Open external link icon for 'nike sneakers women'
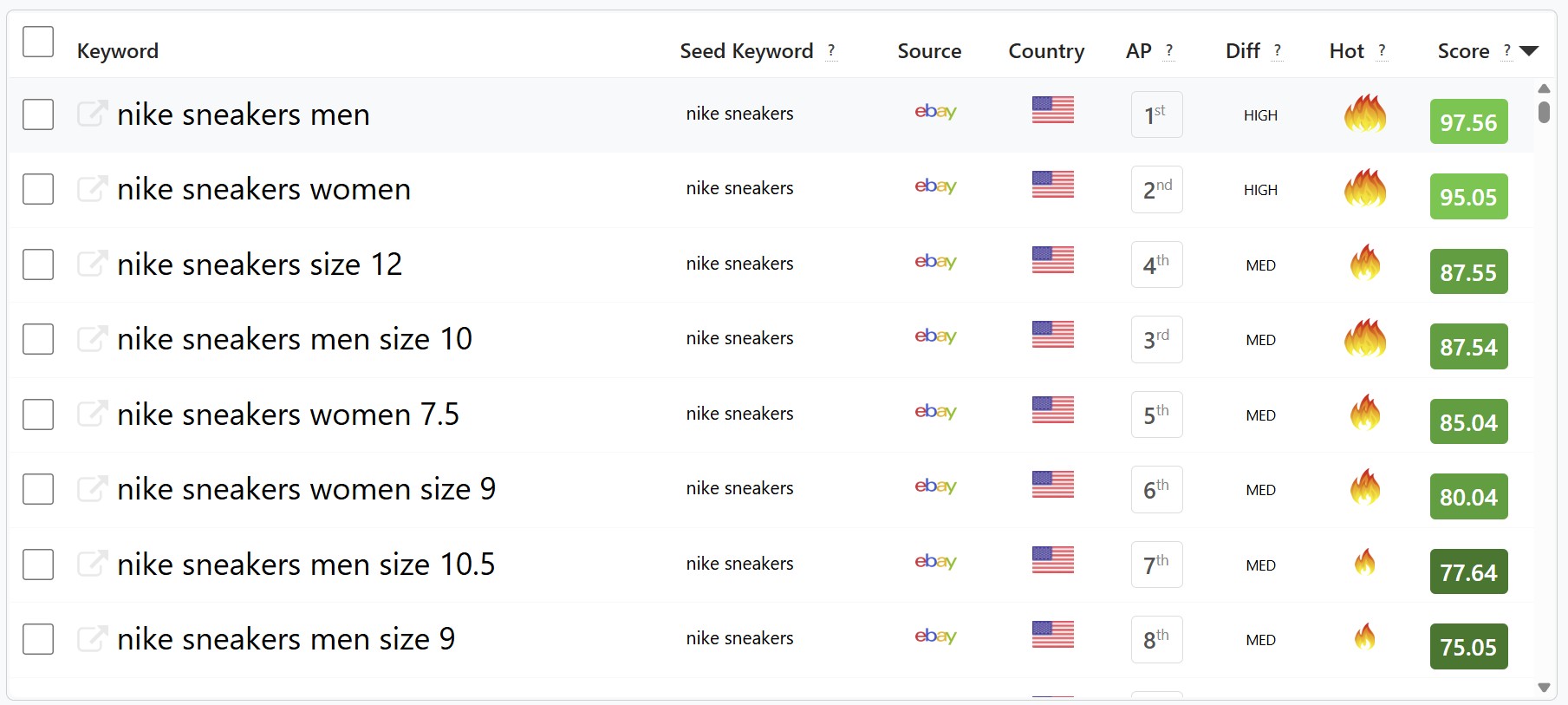 point(92,188)
